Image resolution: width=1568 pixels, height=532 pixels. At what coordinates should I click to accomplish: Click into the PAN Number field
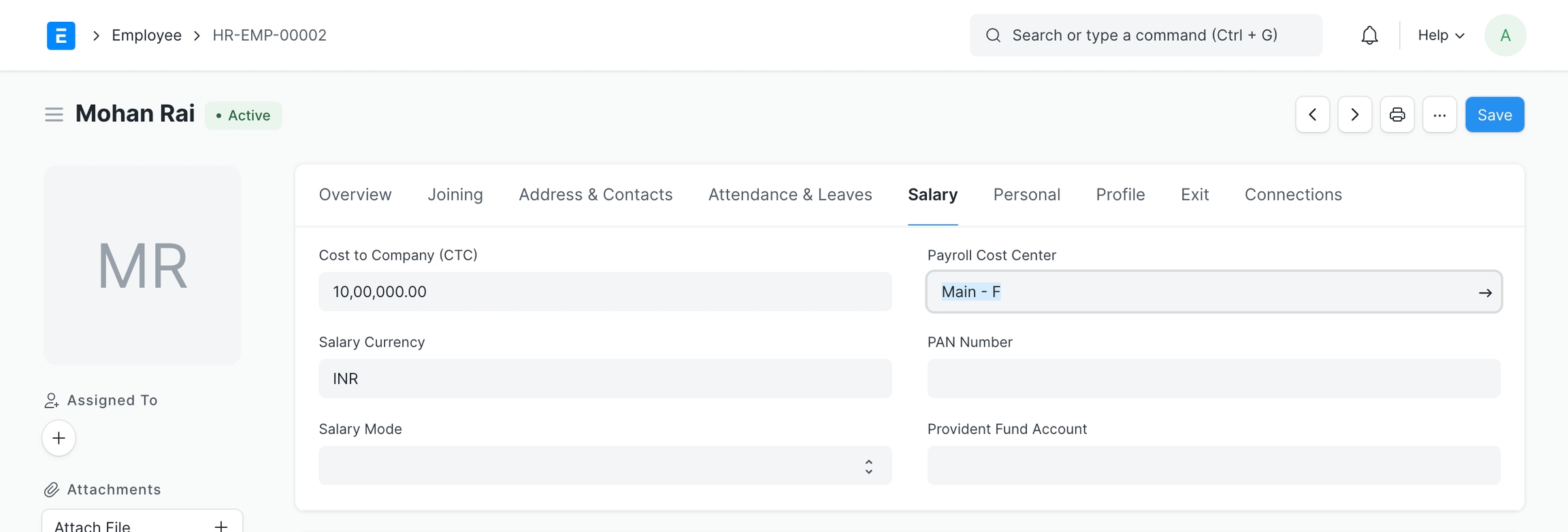pyautogui.click(x=1213, y=379)
